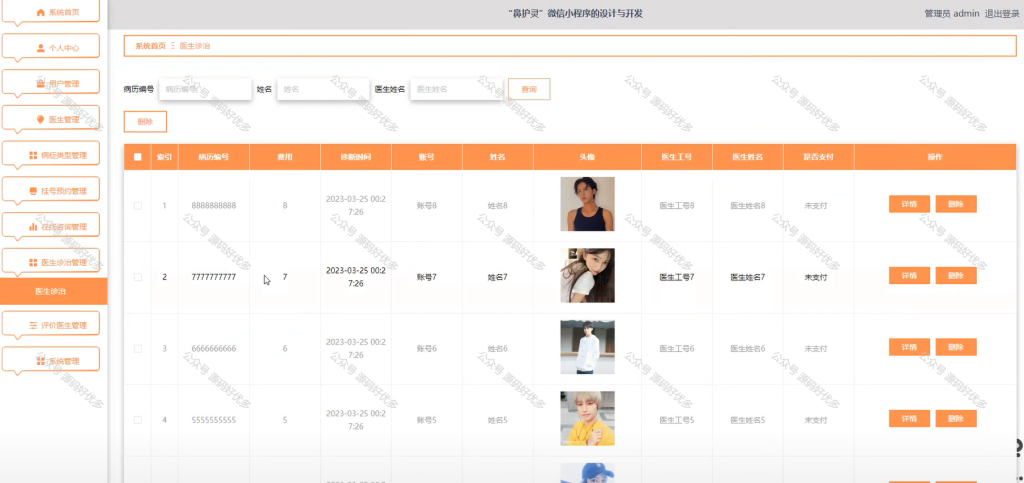The width and height of the screenshot is (1024, 483).
Task: Click 系统首页 in the breadcrumb
Action: [x=150, y=46]
